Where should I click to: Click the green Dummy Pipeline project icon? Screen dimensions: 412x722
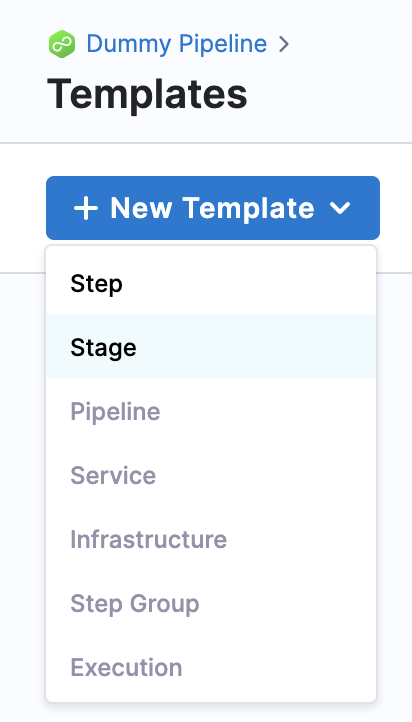[62, 44]
